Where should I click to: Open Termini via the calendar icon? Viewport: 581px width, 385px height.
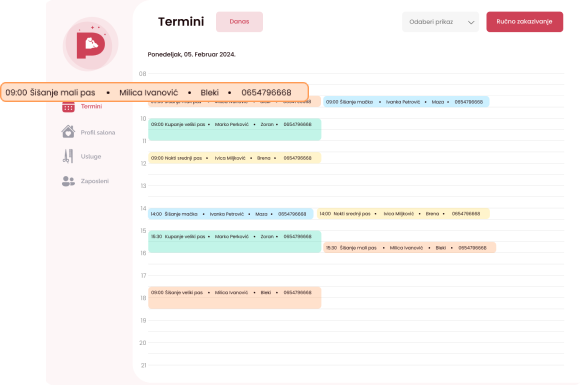(x=68, y=107)
